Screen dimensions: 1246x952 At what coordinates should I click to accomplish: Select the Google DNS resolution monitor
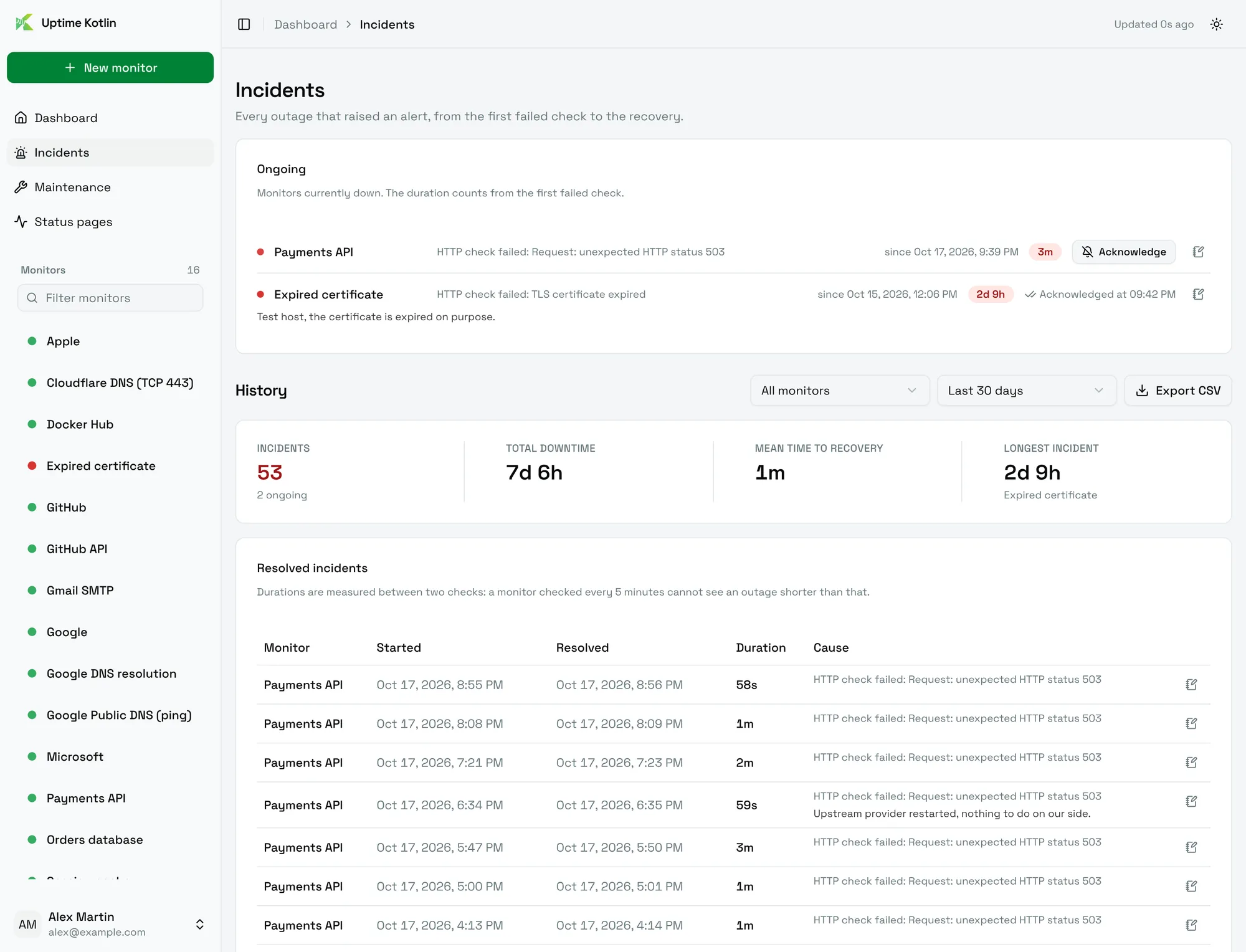tap(110, 674)
